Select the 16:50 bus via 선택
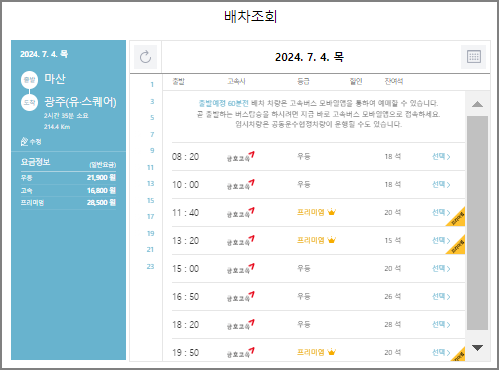 point(441,296)
